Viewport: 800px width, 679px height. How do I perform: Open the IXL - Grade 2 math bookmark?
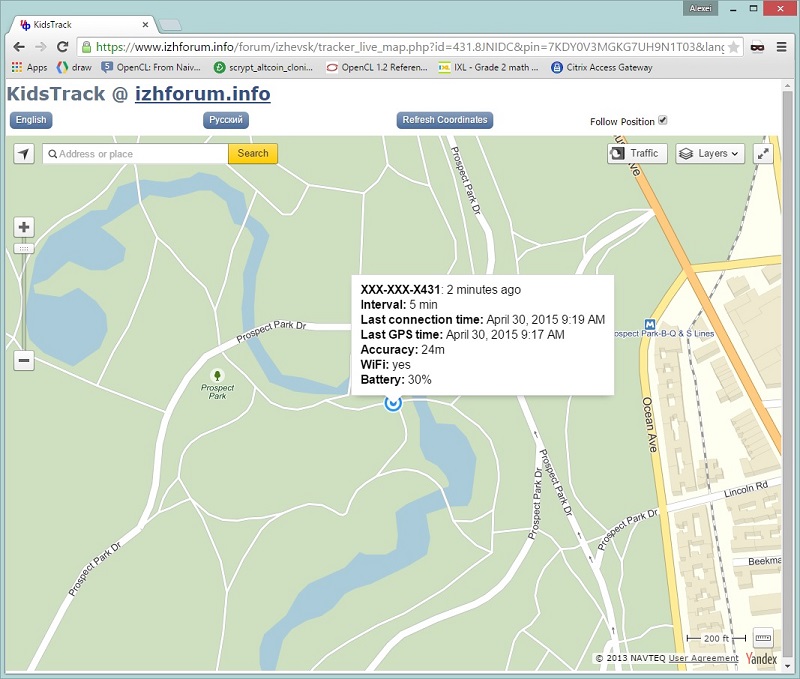(x=489, y=67)
